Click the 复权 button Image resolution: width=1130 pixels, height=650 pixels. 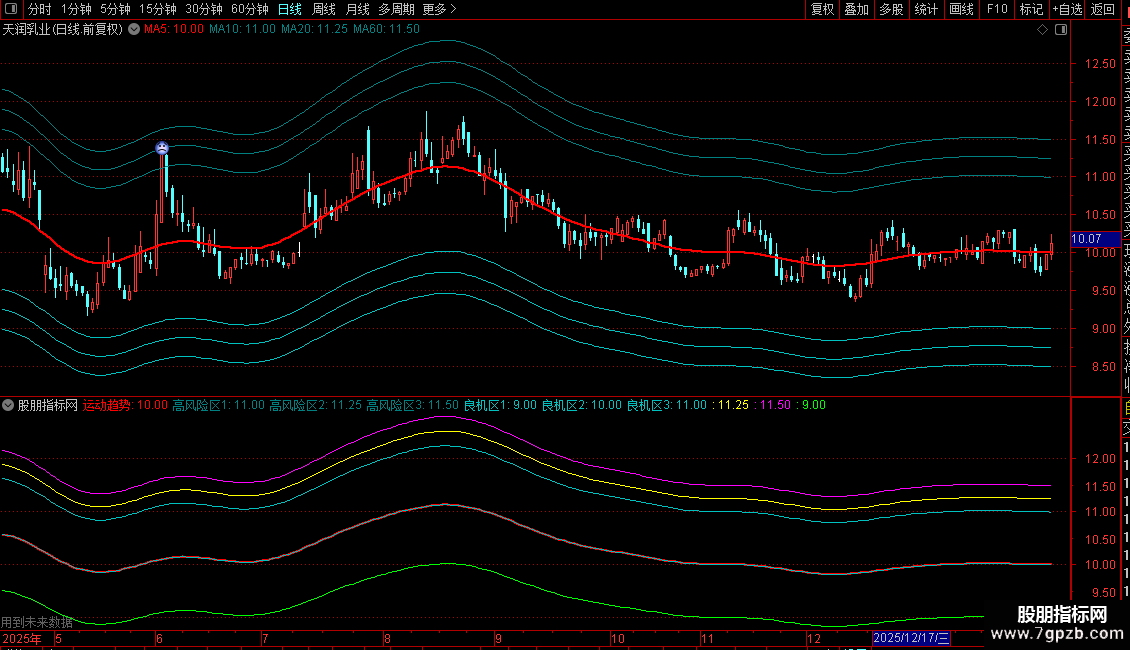(822, 9)
